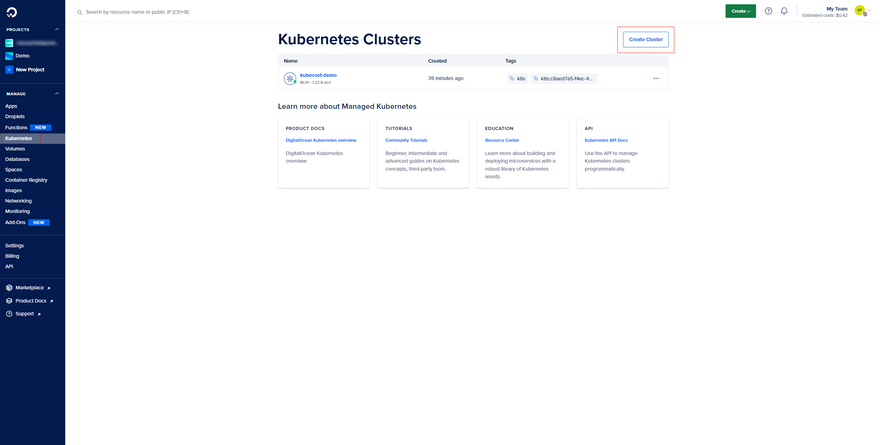Click the New Project plus icon
Image resolution: width=880 pixels, height=445 pixels.
coord(9,70)
